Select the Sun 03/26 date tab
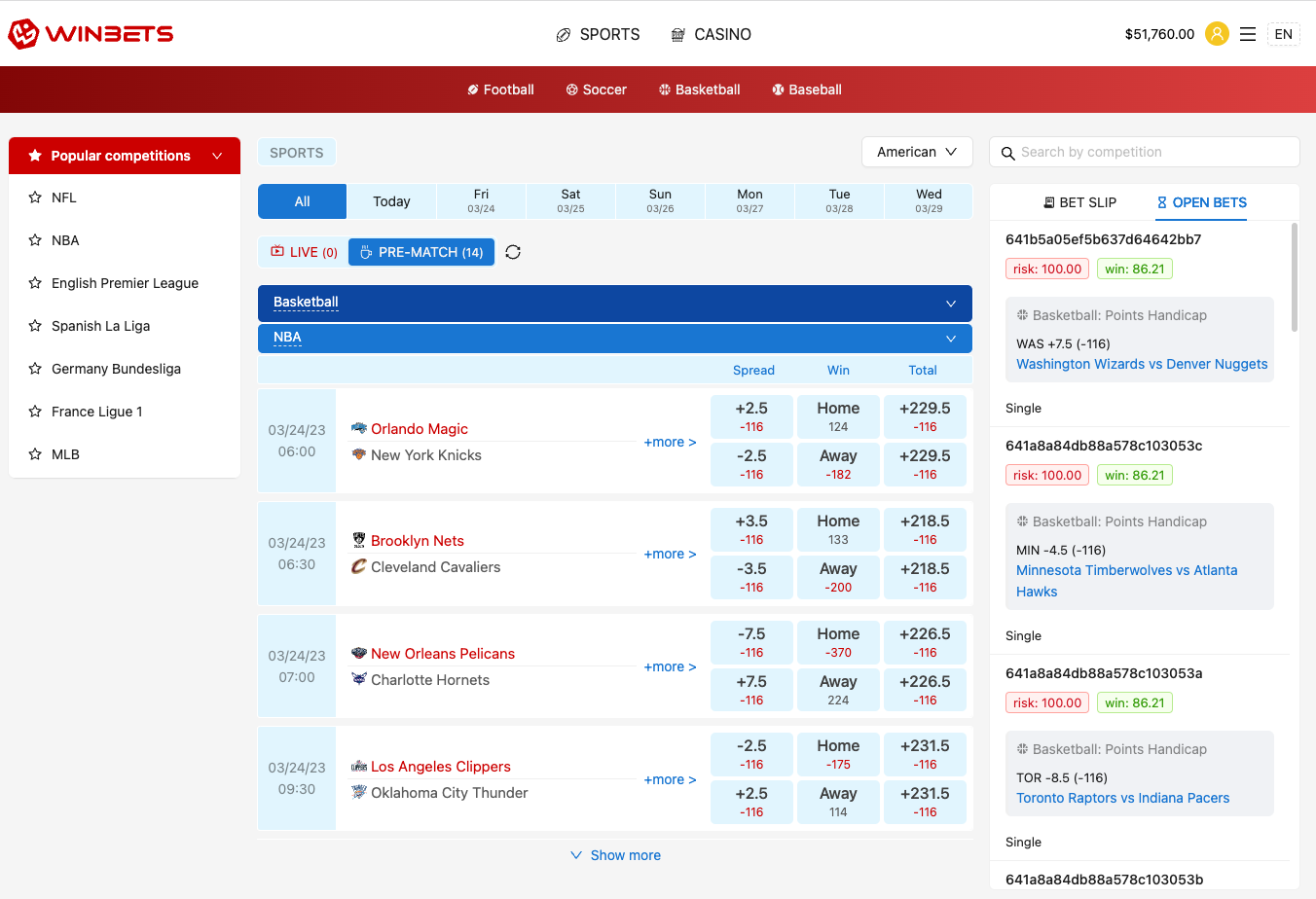 pos(660,201)
